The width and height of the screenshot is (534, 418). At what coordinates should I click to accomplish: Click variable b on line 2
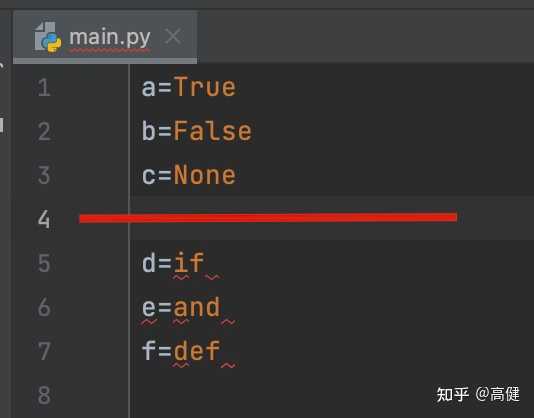(x=148, y=131)
